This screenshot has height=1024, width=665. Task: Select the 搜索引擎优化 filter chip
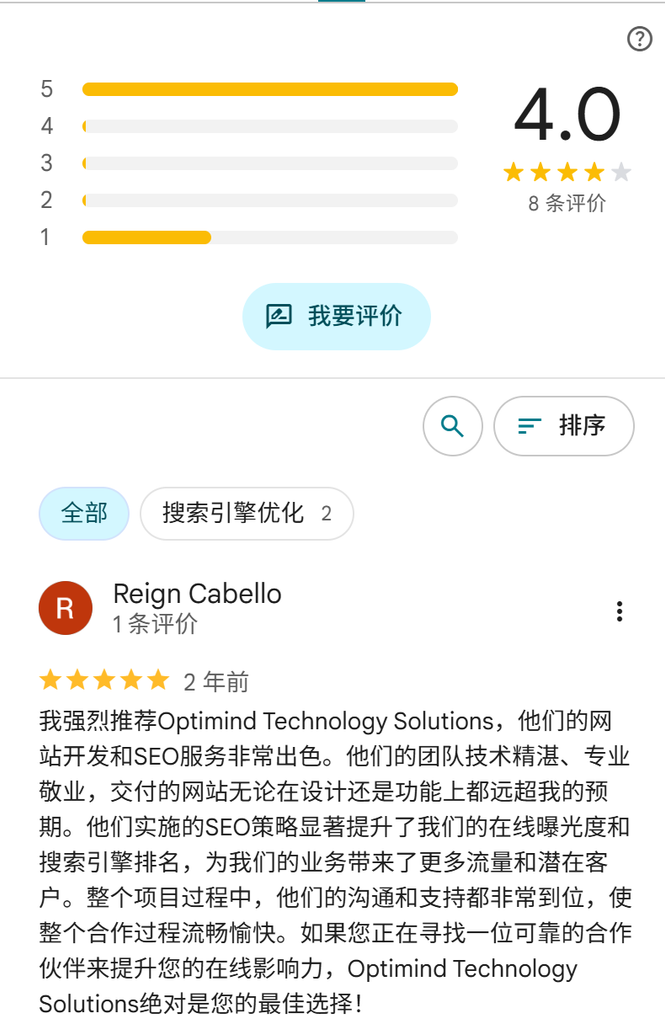[247, 513]
